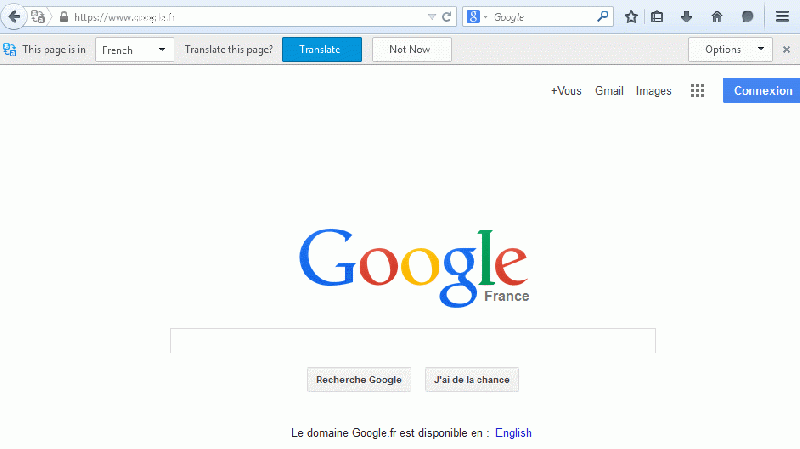
Task: Click the translation icon in the address bar
Action: [38, 17]
